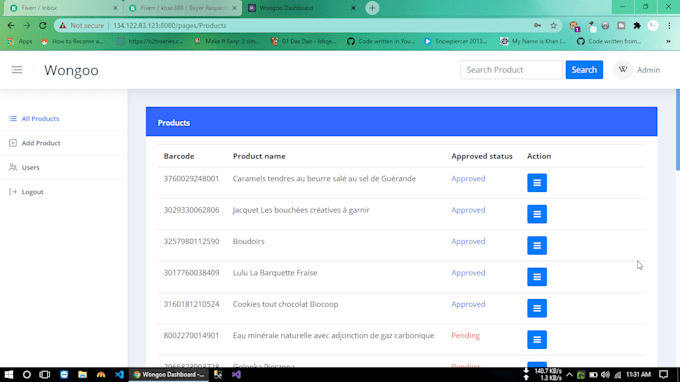Open Add Product page in the sidebar
Image resolution: width=680 pixels, height=382 pixels.
pyautogui.click(x=41, y=143)
